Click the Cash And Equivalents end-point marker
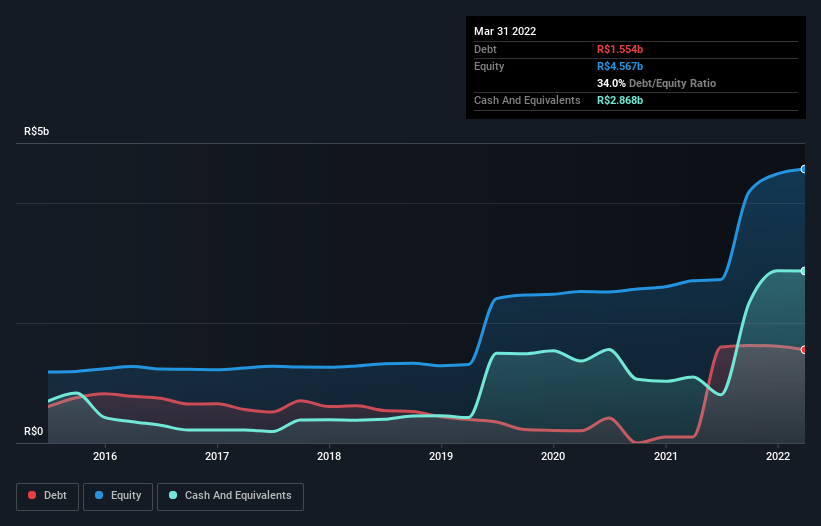Screen dimensions: 821x526 pyautogui.click(x=804, y=271)
